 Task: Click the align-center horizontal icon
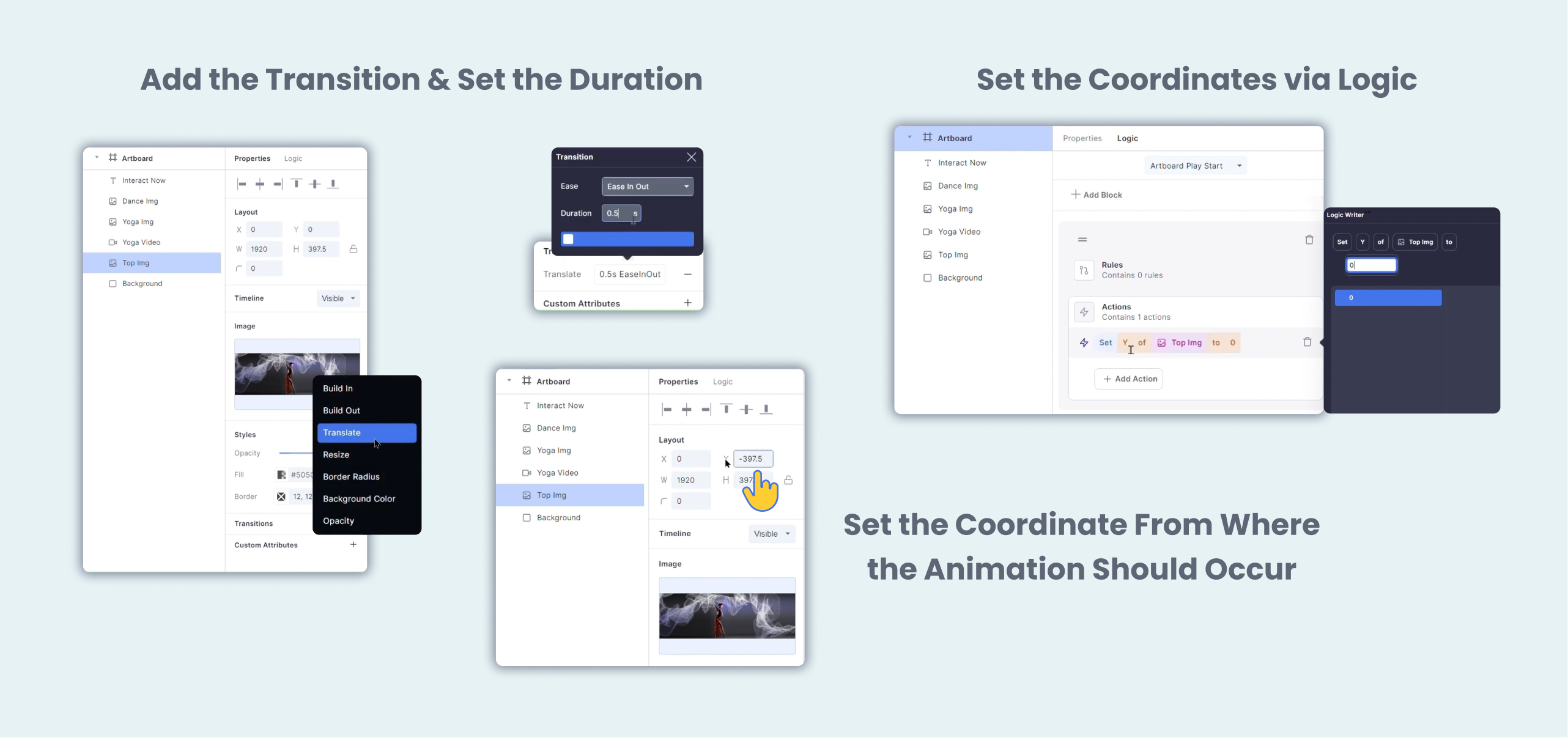coord(259,183)
